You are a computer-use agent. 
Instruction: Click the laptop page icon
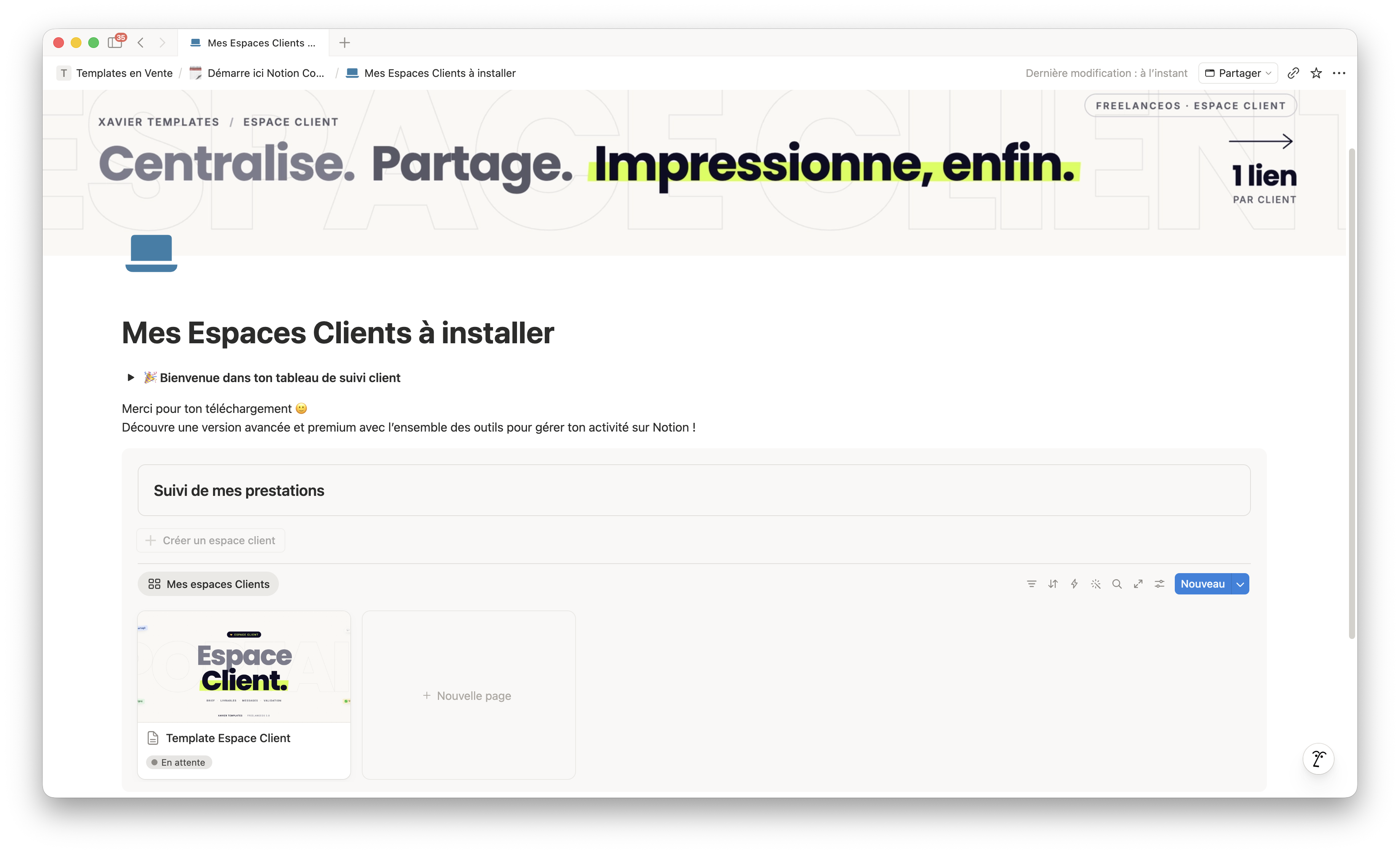(151, 253)
